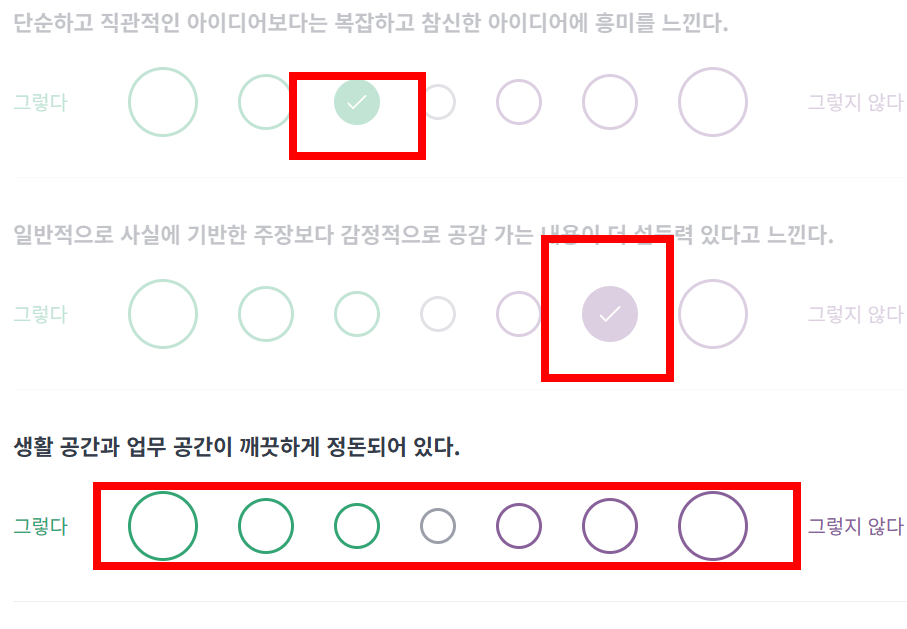Select the checked green circle for the ideas question
The height and width of the screenshot is (629, 907).
[x=357, y=101]
